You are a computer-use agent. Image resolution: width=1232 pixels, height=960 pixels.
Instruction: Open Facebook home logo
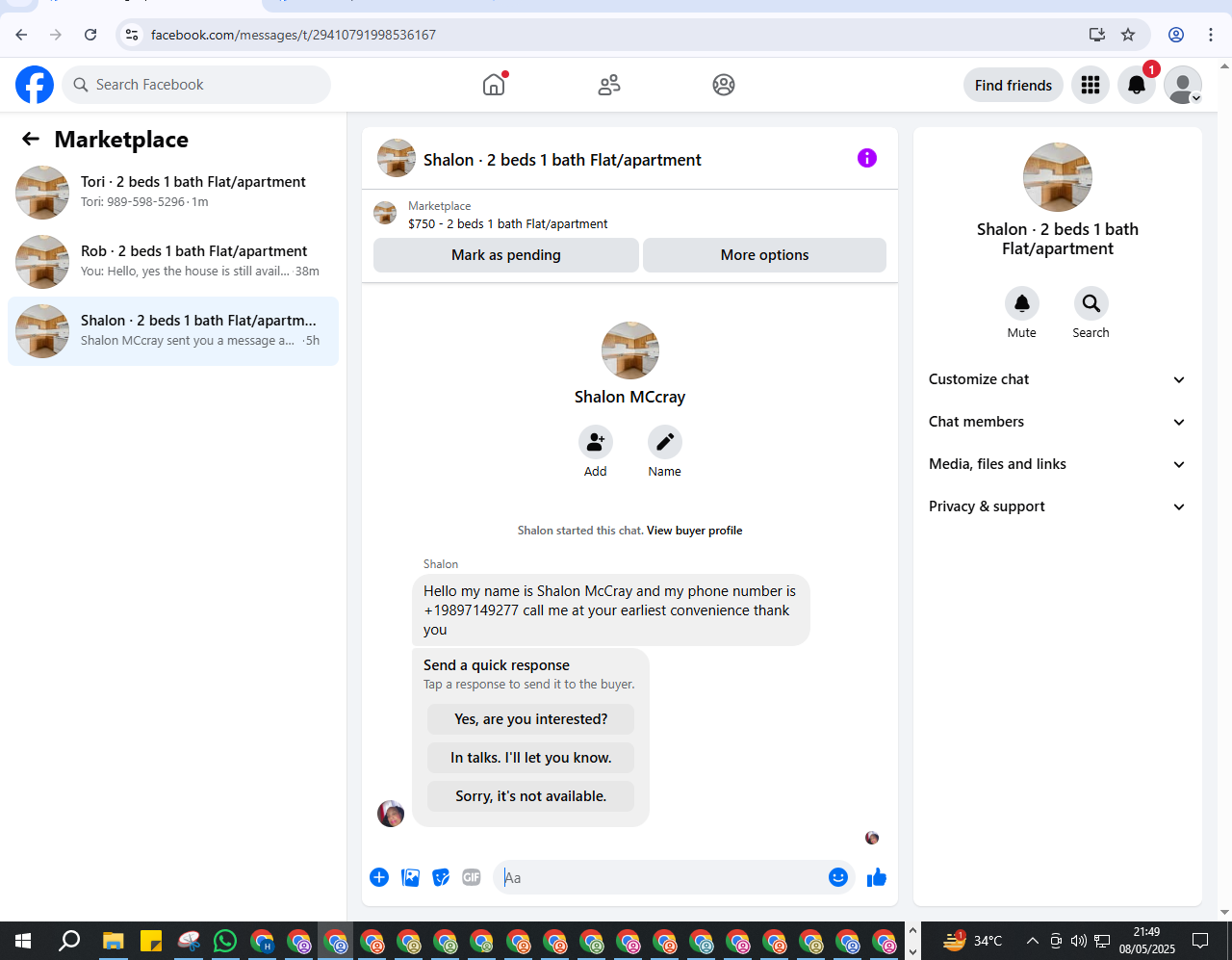click(x=35, y=85)
